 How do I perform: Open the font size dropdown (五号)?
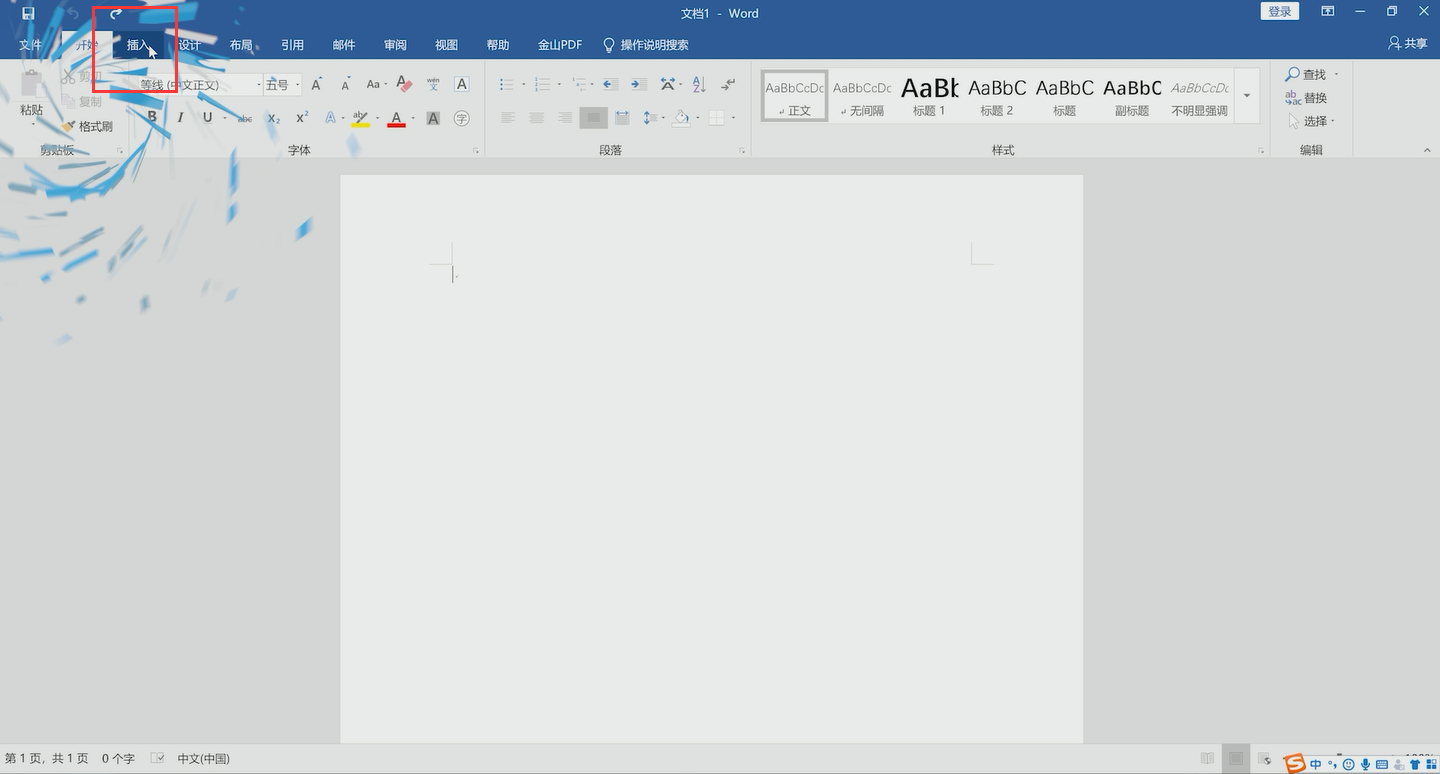(x=298, y=85)
